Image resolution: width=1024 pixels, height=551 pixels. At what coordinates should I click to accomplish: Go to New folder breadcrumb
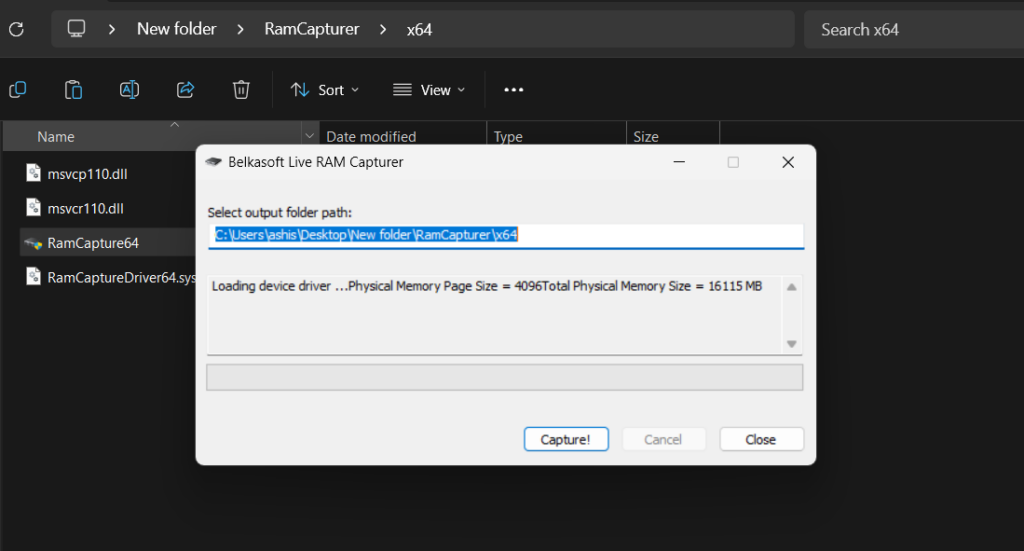tap(176, 29)
